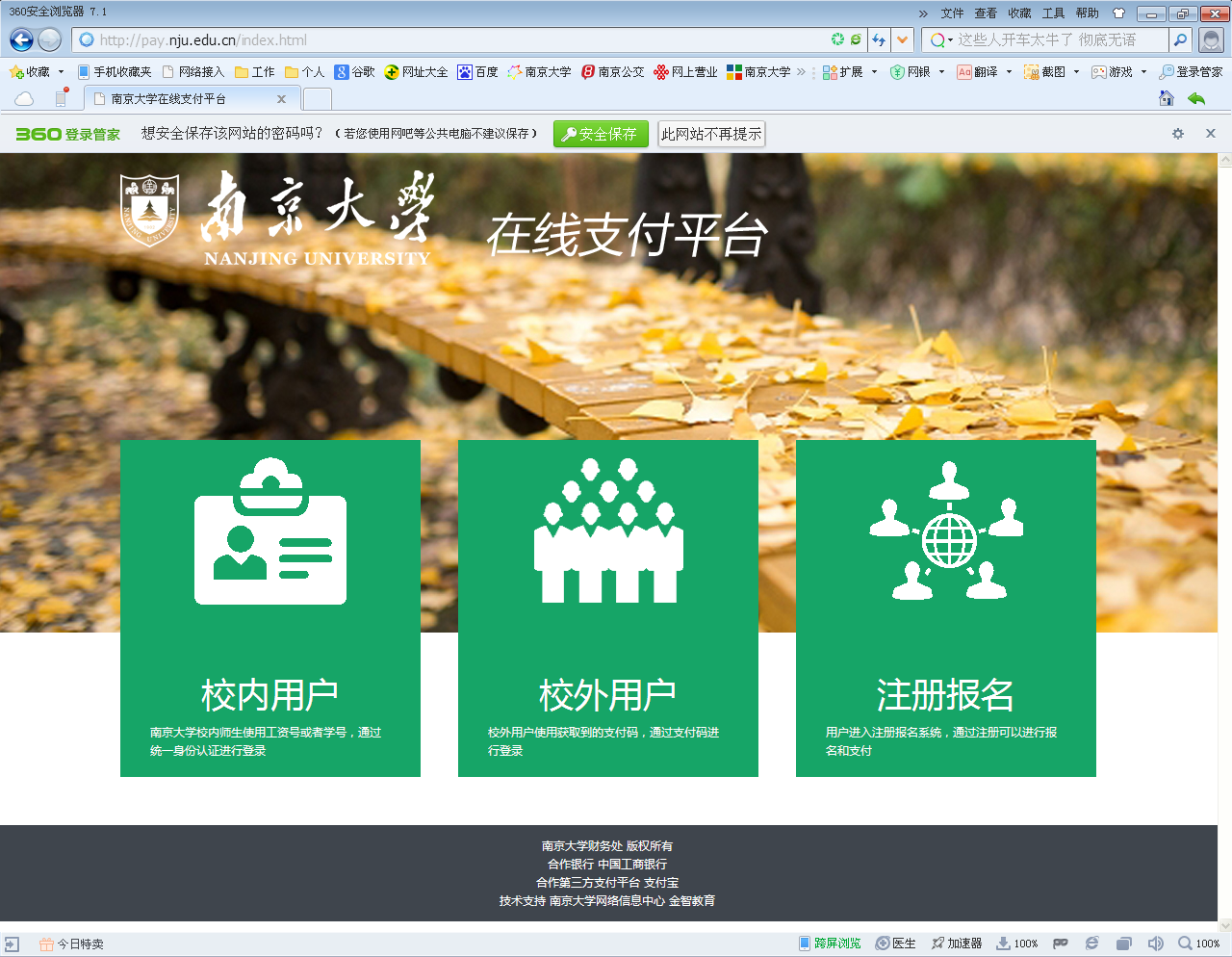The height and width of the screenshot is (957, 1232).
Task: Expand the 收藏 favorites dropdown arrow
Action: point(61,72)
